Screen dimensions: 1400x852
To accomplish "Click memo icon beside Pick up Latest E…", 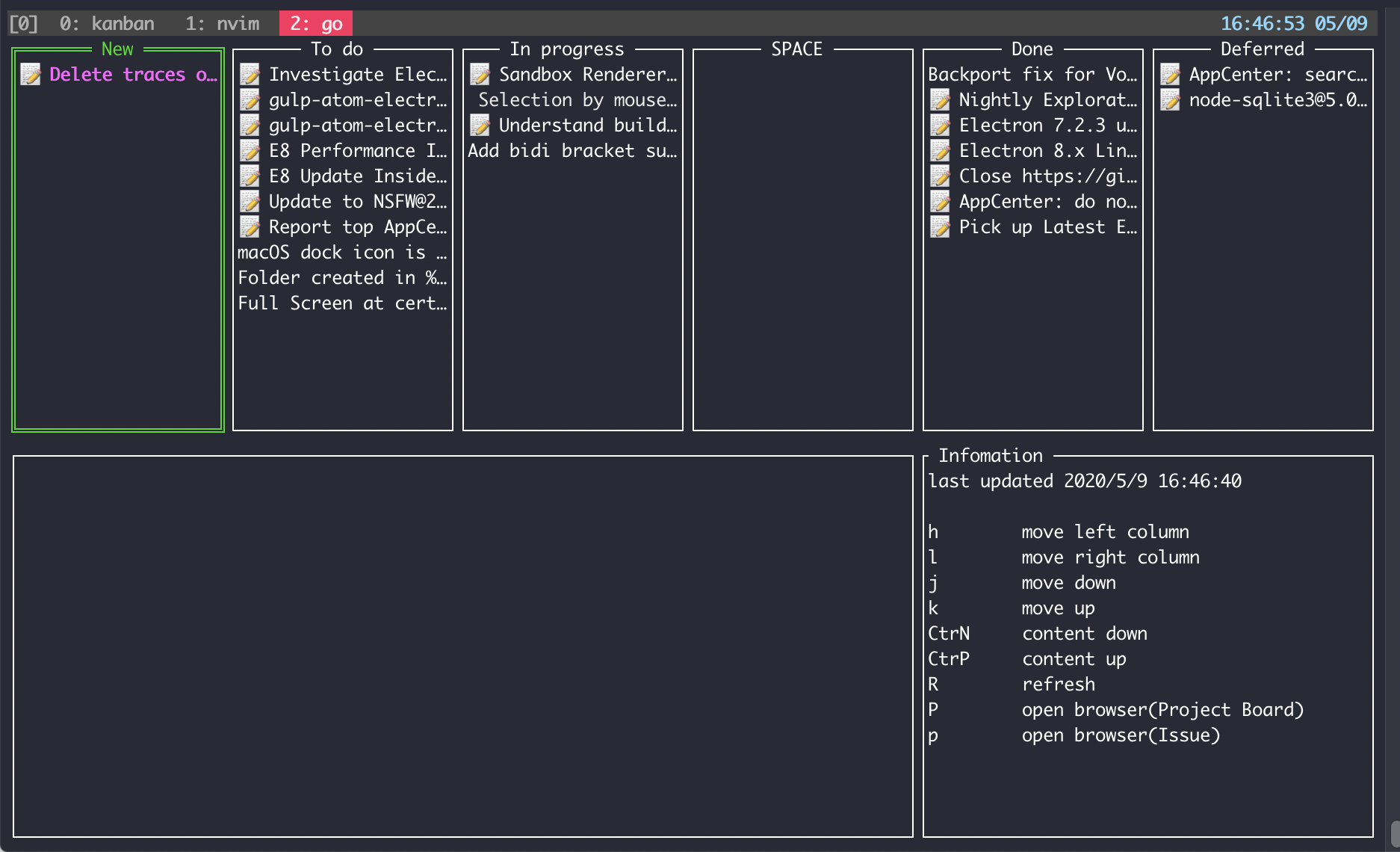I will tap(941, 226).
